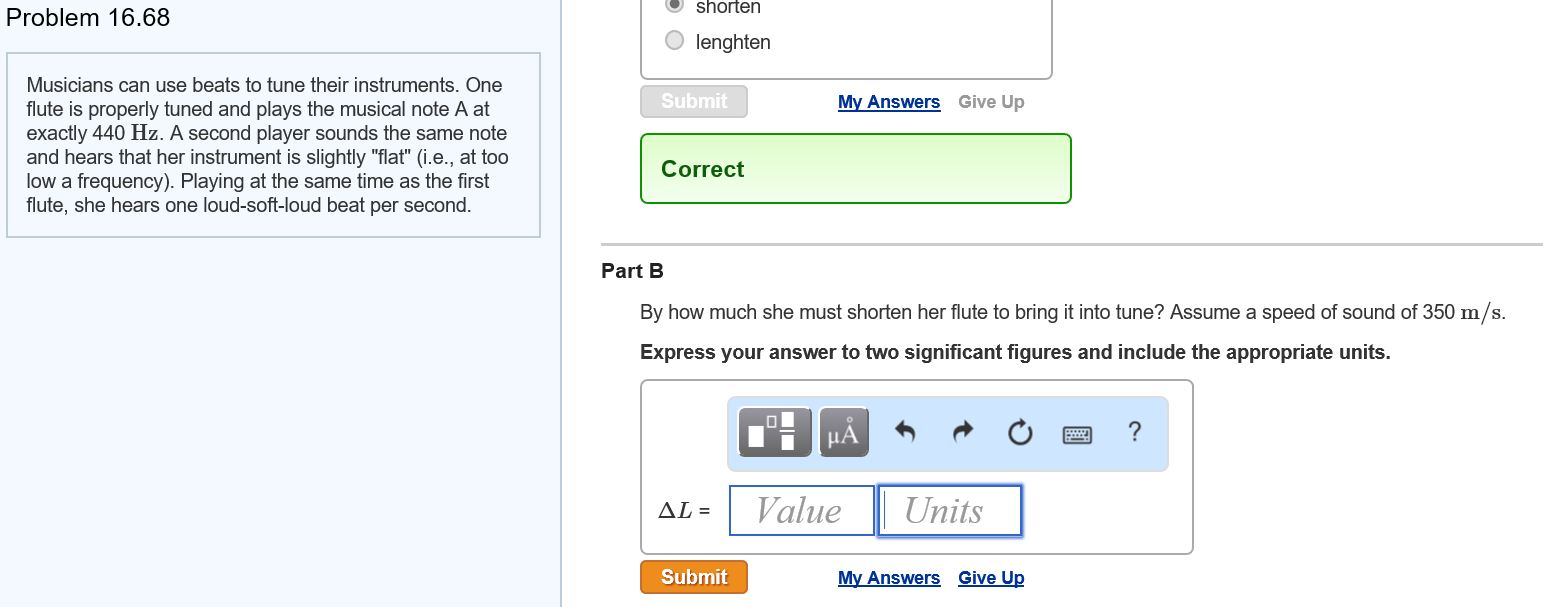Click the grayed Submit button above Correct
The width and height of the screenshot is (1543, 607).
[x=693, y=101]
